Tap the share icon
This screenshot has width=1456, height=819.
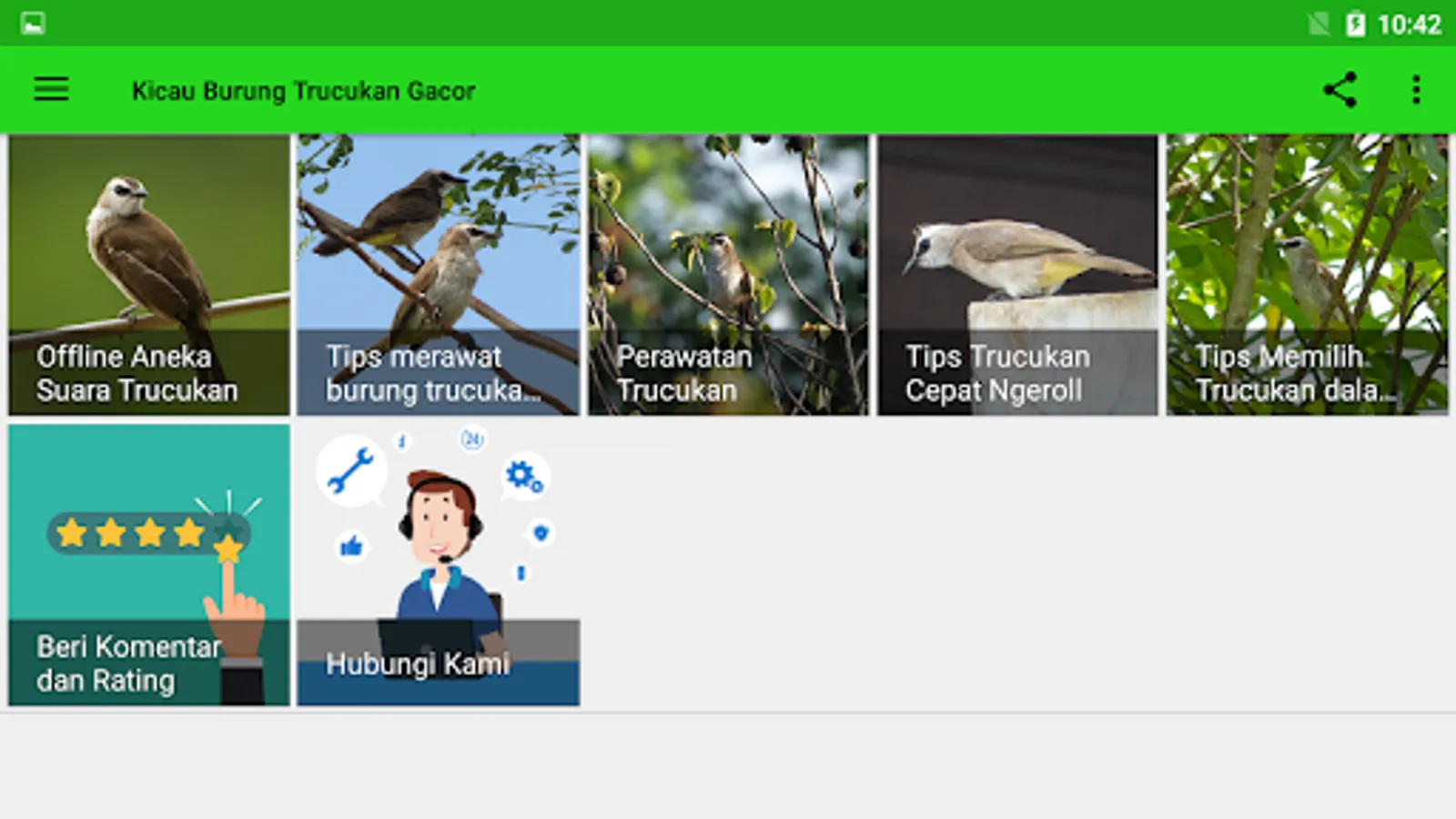point(1340,89)
